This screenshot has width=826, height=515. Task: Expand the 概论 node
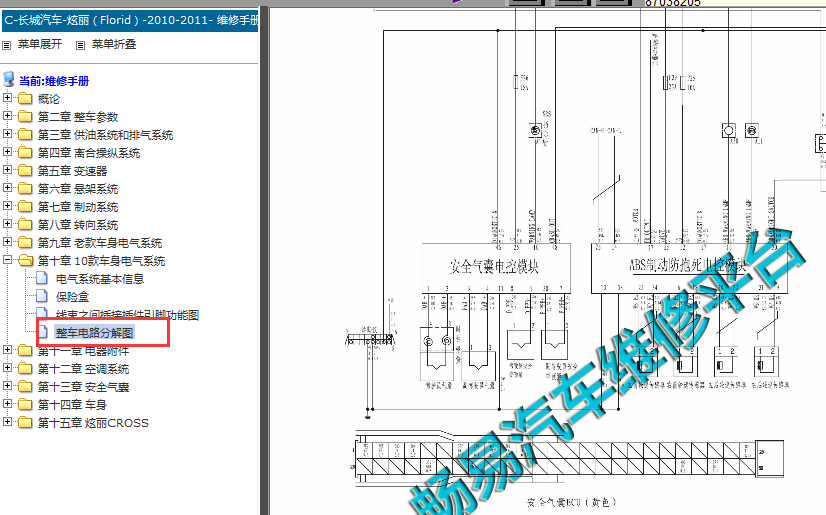point(7,97)
